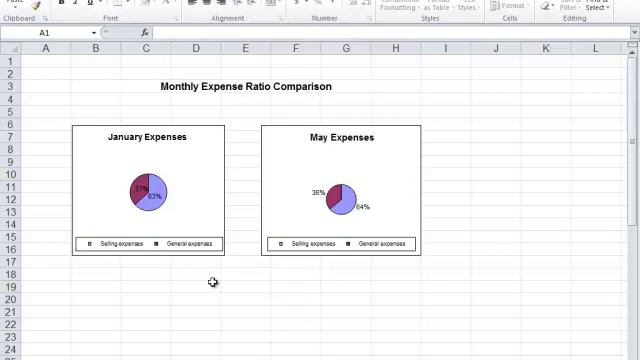Click the Select All corner box

click(11, 49)
